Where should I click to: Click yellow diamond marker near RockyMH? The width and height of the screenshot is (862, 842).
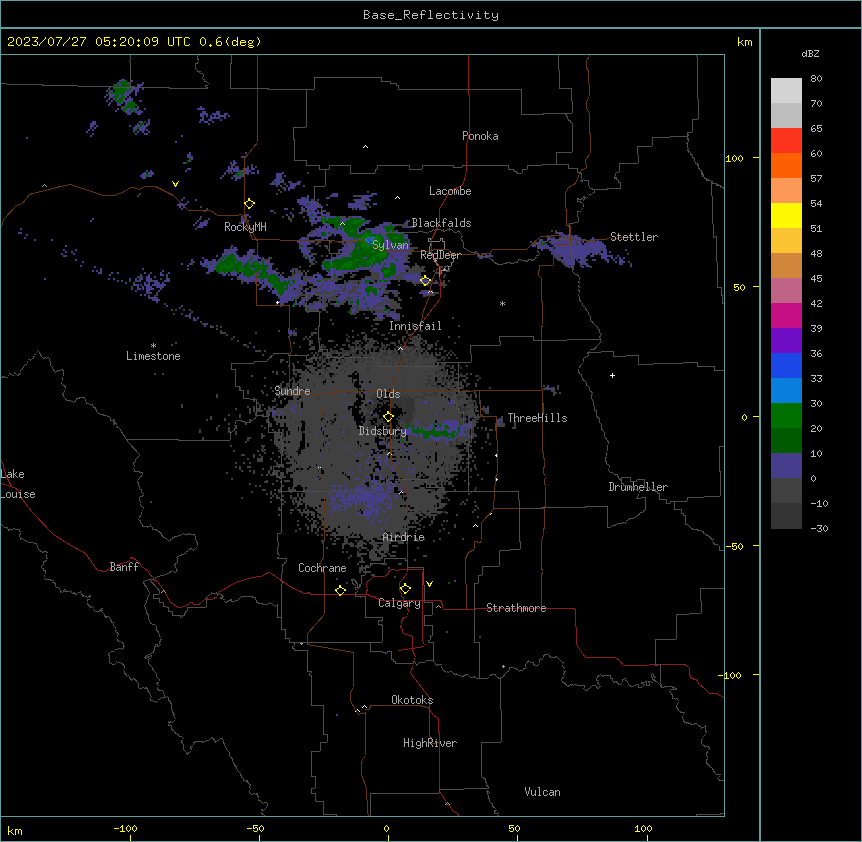tap(250, 204)
